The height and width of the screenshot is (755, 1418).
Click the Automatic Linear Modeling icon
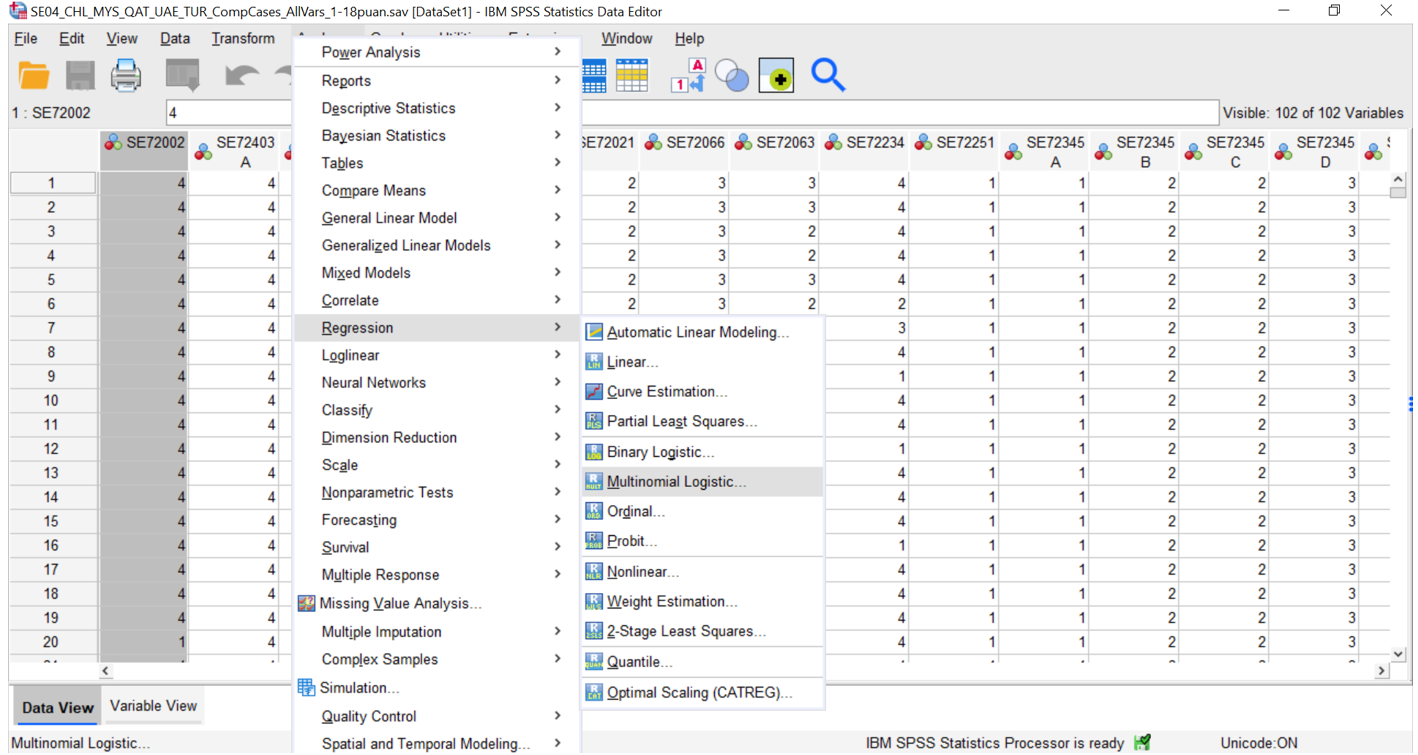click(x=594, y=332)
